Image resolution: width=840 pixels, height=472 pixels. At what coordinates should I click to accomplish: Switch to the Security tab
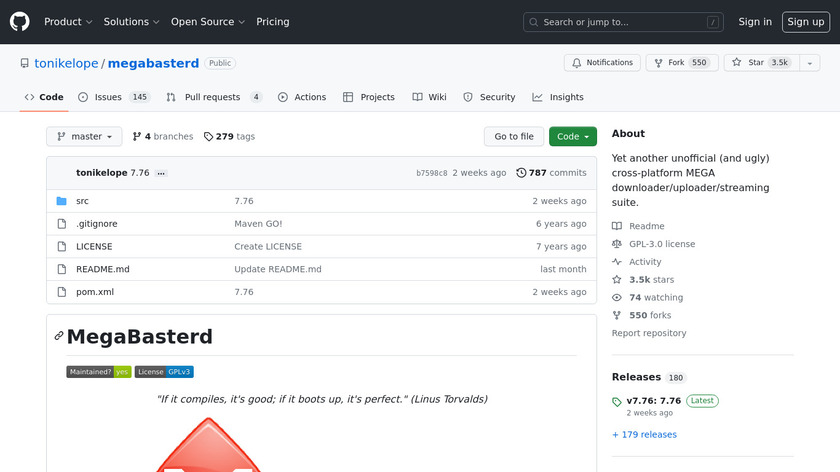[489, 97]
